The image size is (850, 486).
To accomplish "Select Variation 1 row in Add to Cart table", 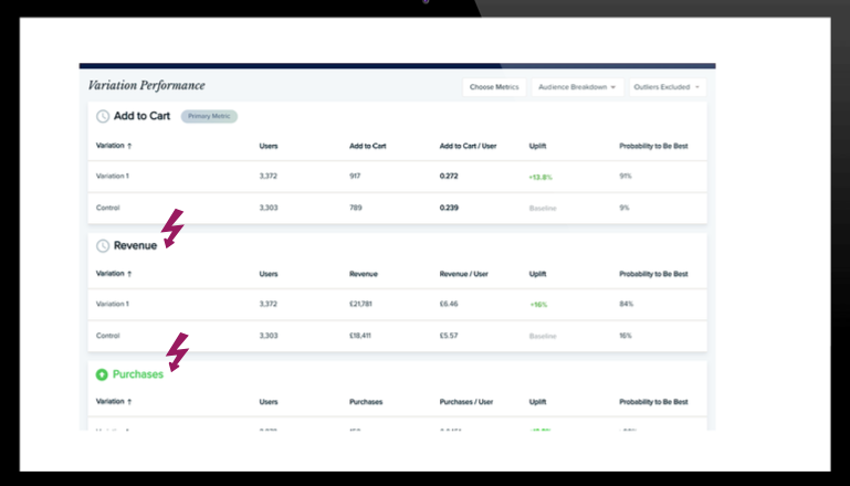I will coord(112,176).
